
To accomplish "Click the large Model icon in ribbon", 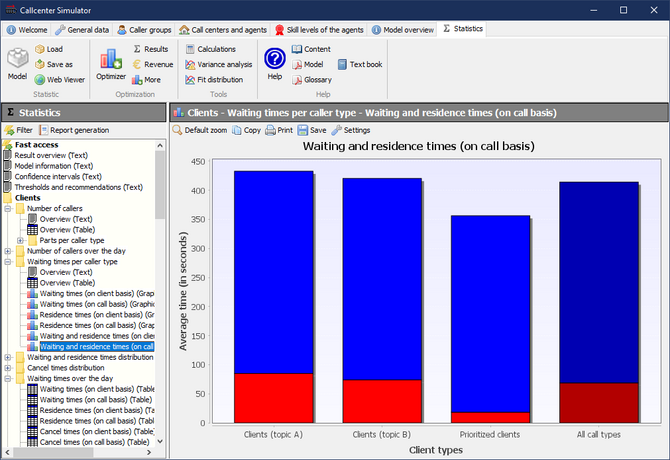I will pyautogui.click(x=17, y=62).
